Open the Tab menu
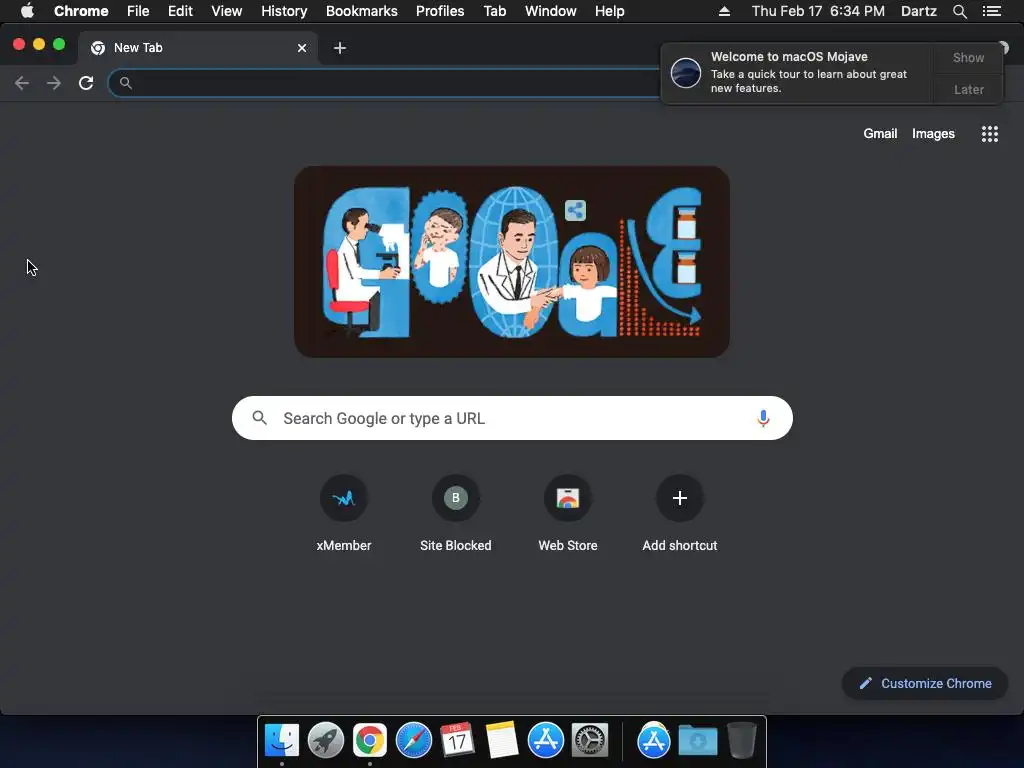 [494, 11]
